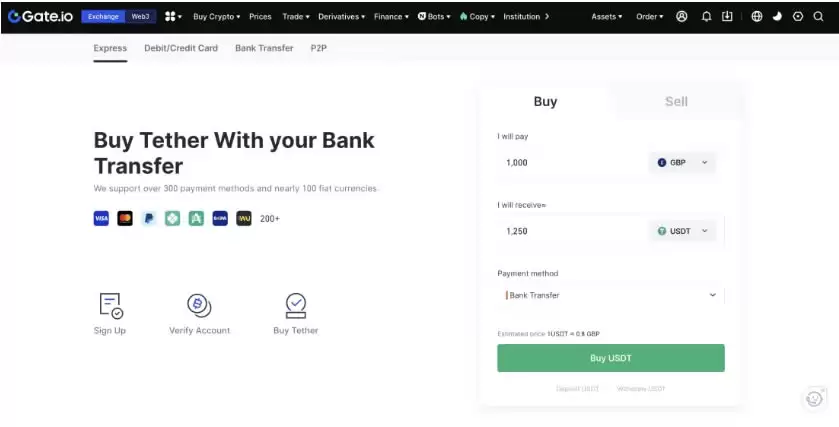This screenshot has height=427, width=839.
Task: Toggle dark mode moon icon
Action: [777, 16]
